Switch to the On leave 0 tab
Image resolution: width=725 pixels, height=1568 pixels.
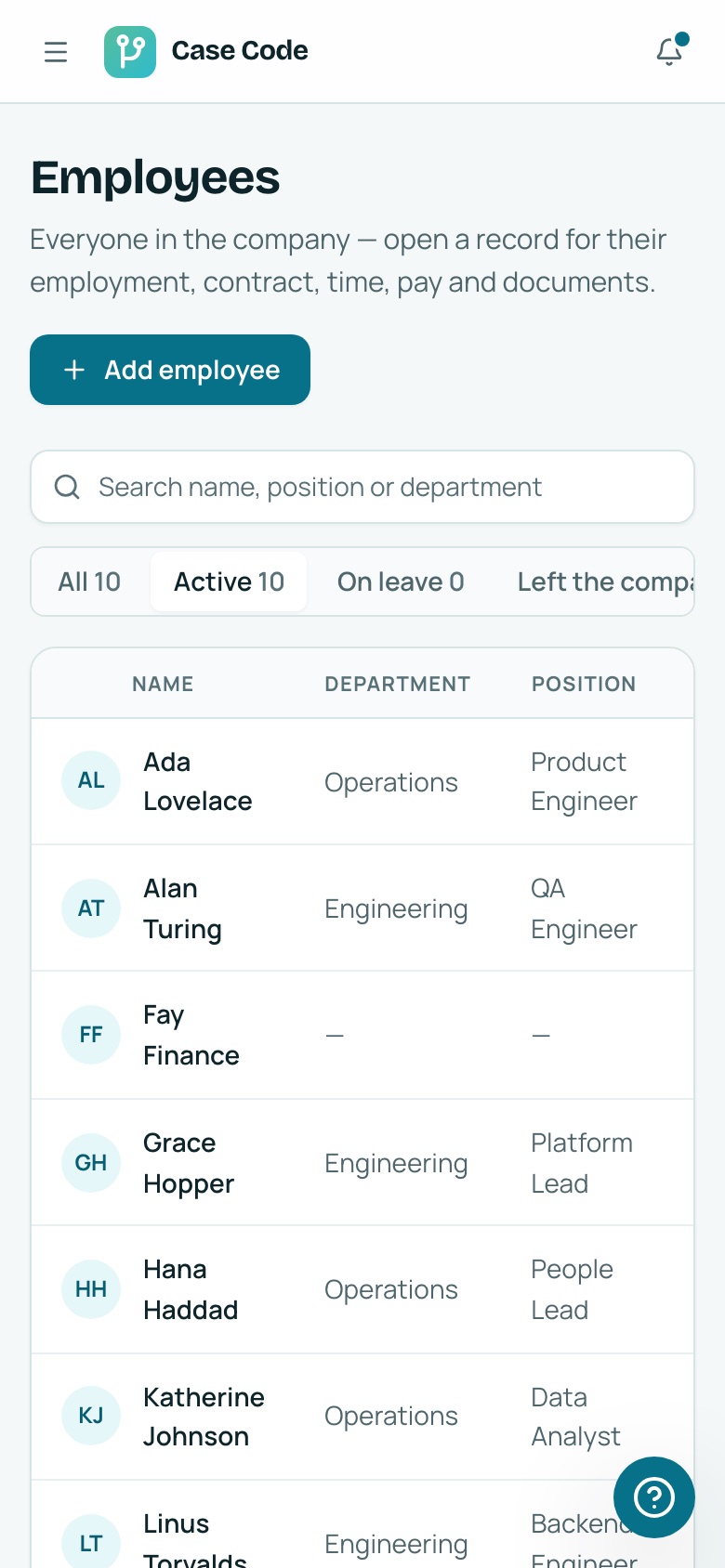tap(401, 581)
